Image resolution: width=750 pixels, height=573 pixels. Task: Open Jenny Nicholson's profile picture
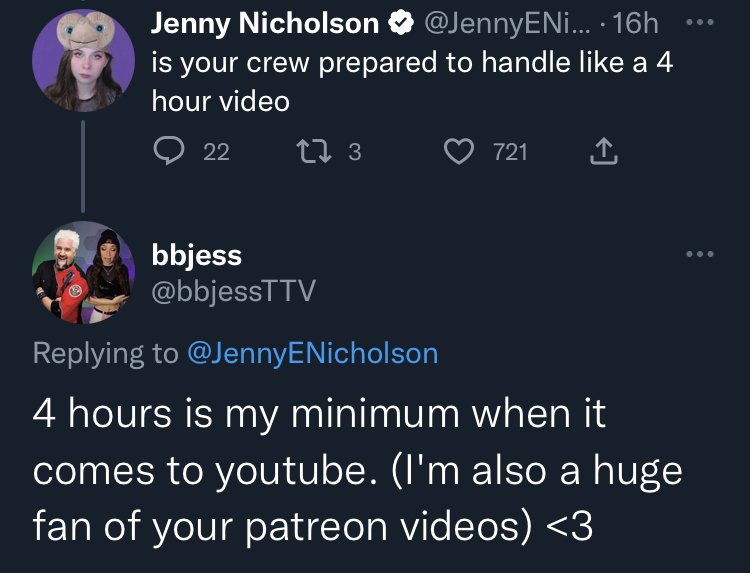point(83,61)
